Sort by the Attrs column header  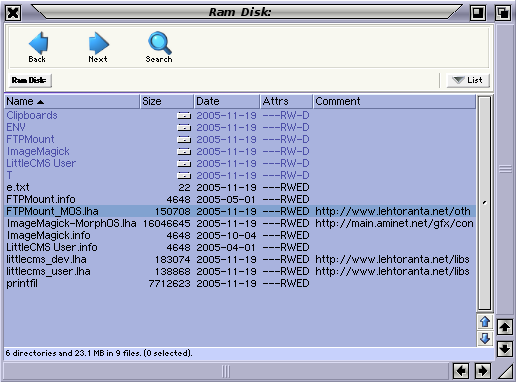coord(286,101)
